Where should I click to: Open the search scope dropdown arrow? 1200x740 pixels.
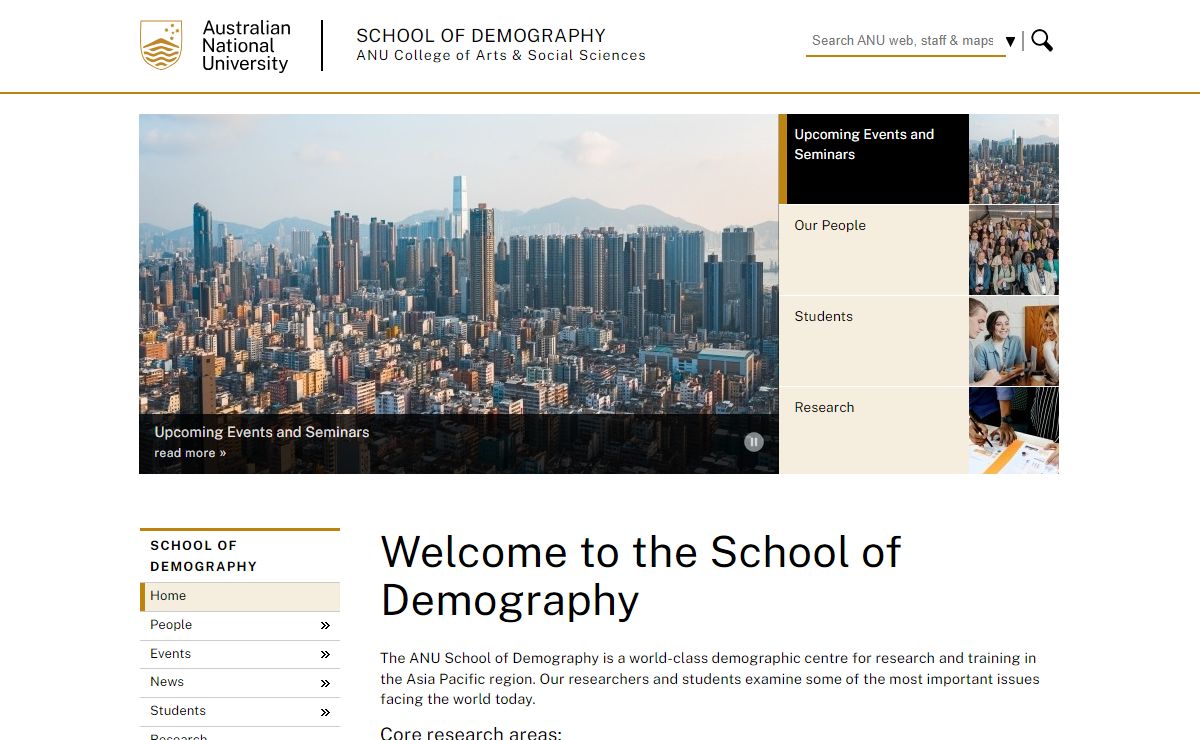coord(1010,41)
